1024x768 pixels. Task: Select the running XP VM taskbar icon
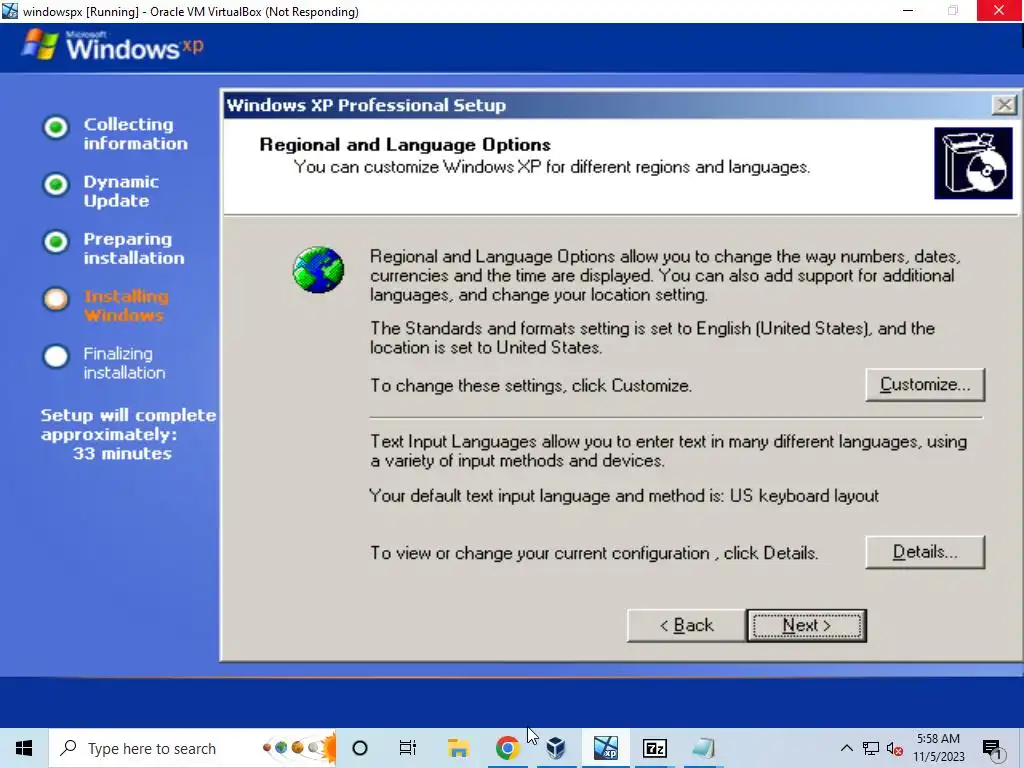point(605,748)
